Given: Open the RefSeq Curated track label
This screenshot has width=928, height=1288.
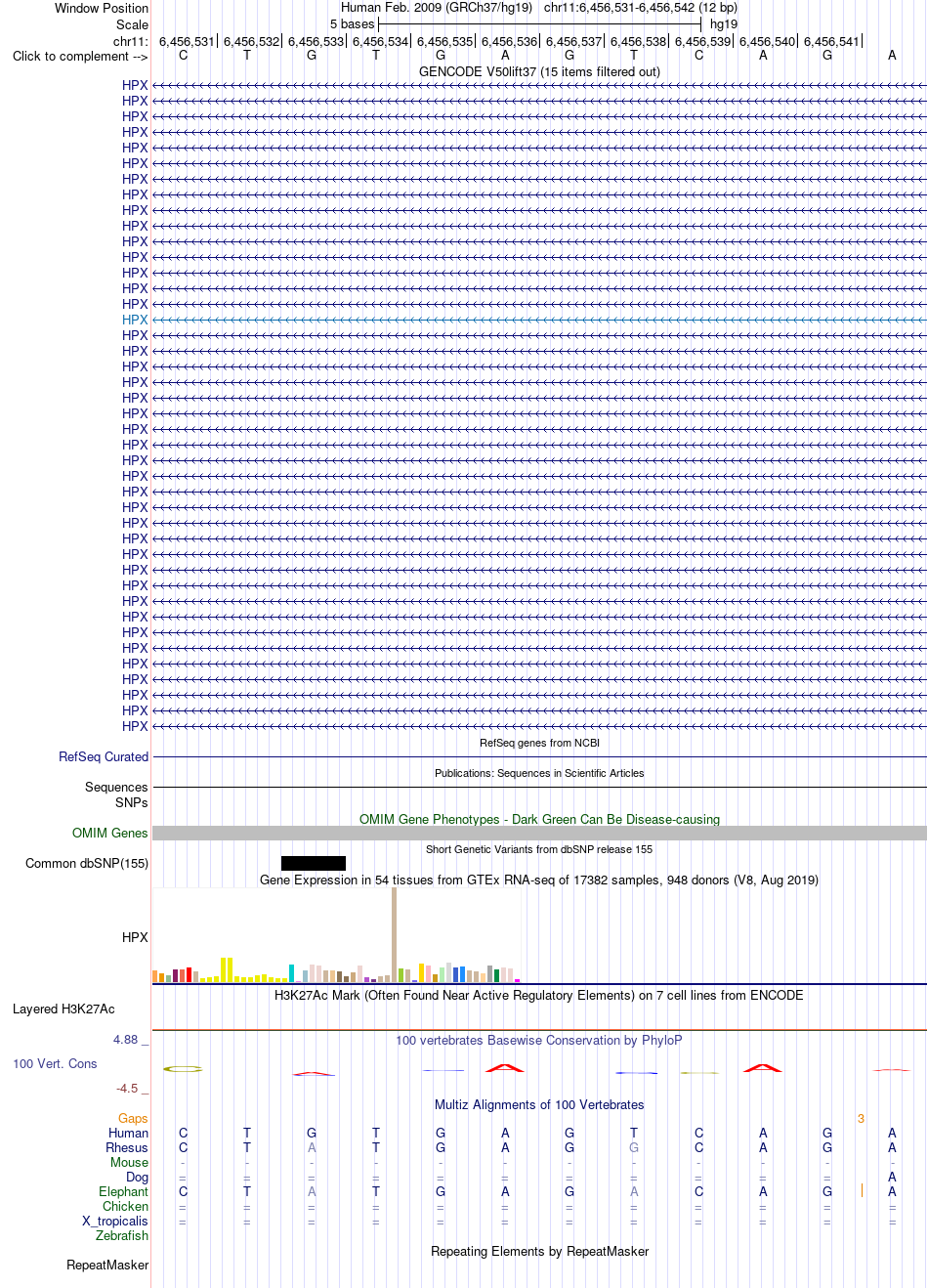Looking at the screenshot, I should point(104,756).
